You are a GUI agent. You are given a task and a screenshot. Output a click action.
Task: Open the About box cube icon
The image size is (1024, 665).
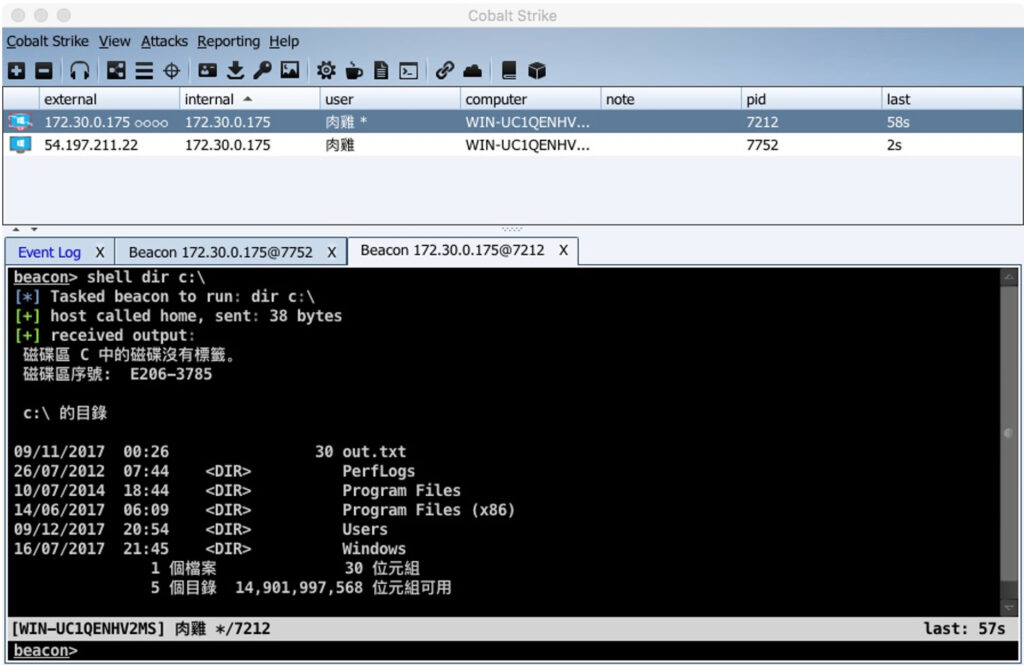(535, 70)
